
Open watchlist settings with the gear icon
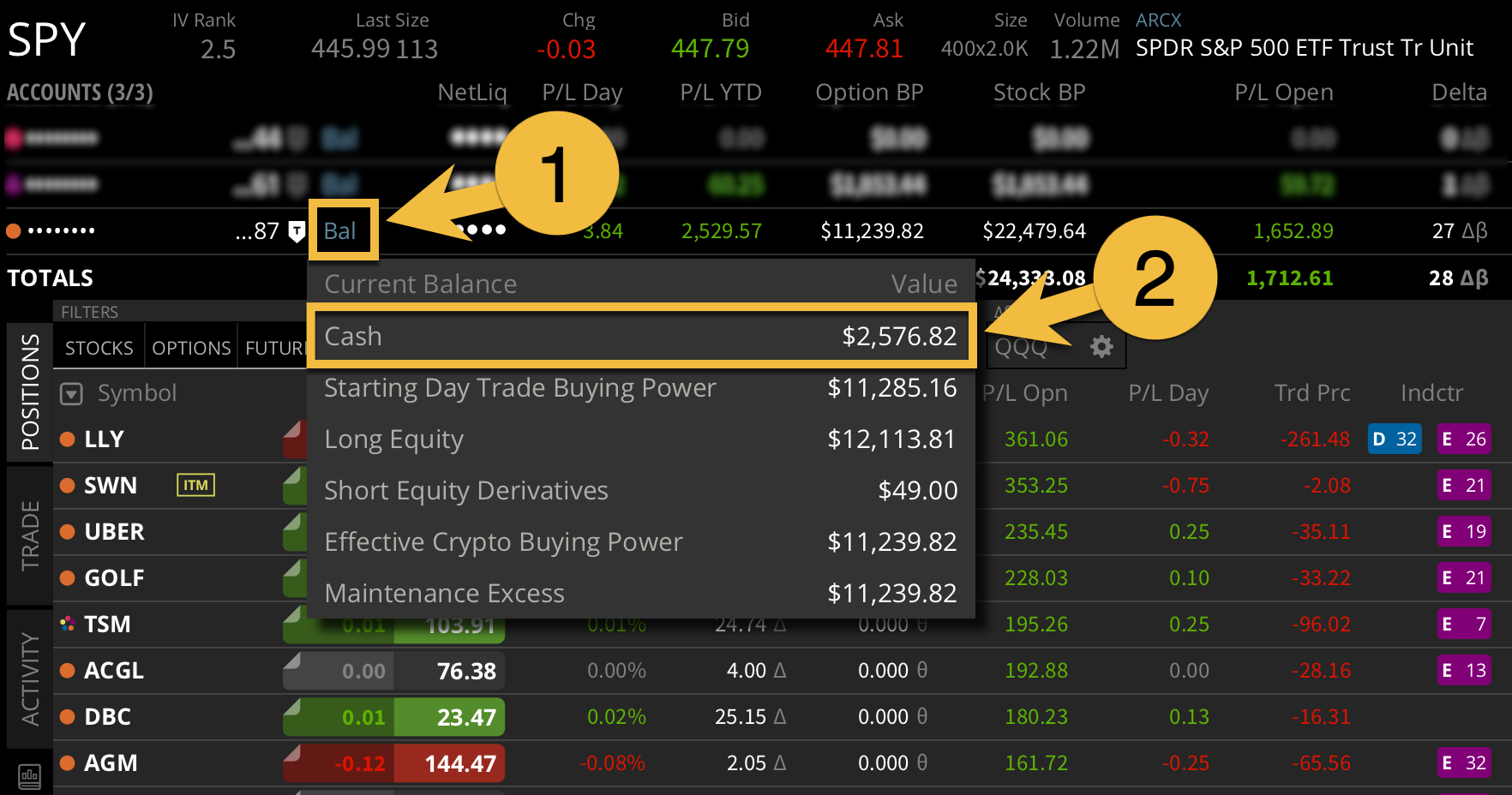(1101, 347)
